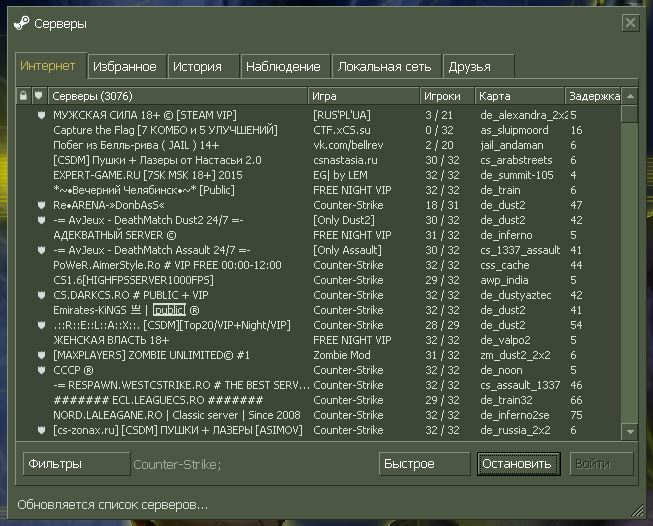The width and height of the screenshot is (653, 526).
Task: Click shield icon on AvJeux Dust2 row
Action: coord(41,220)
